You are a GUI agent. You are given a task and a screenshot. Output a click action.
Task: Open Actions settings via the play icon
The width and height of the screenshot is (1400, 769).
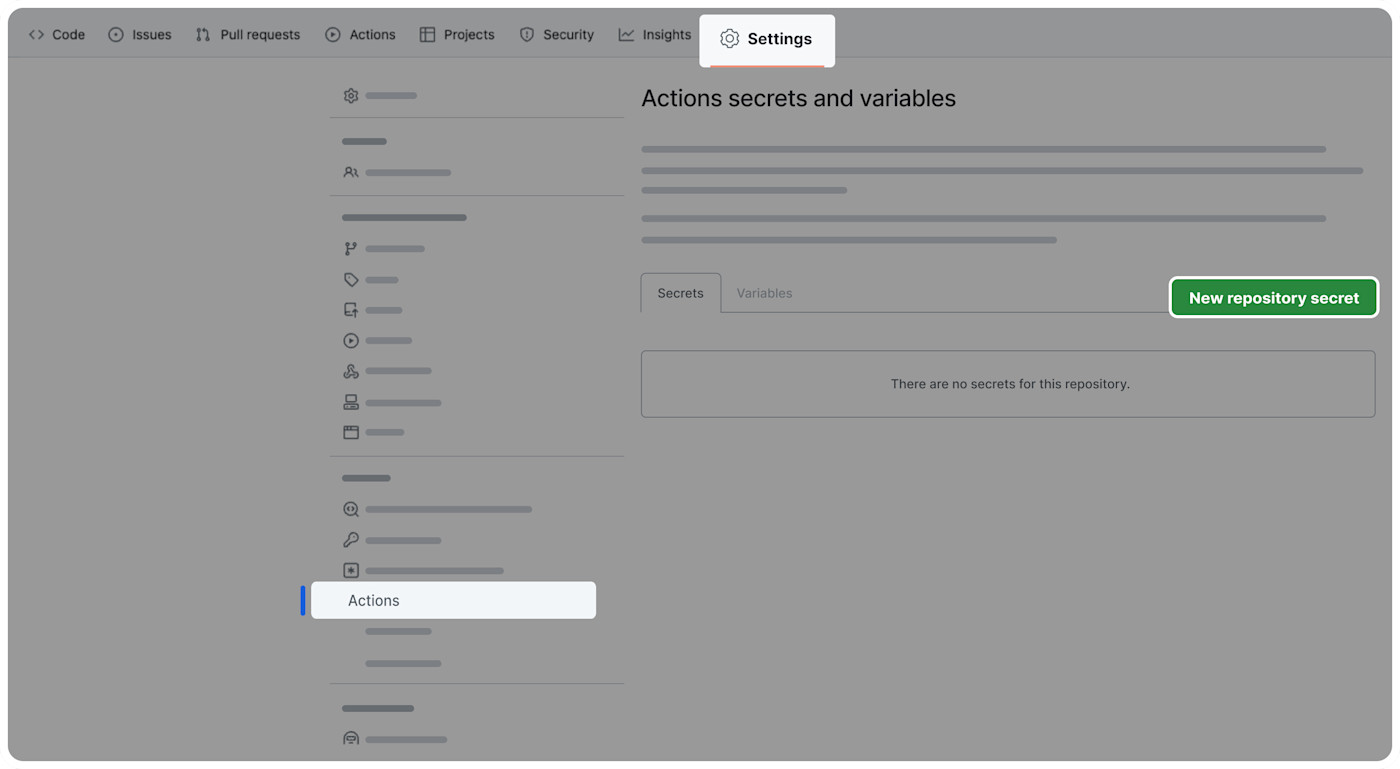(x=351, y=340)
